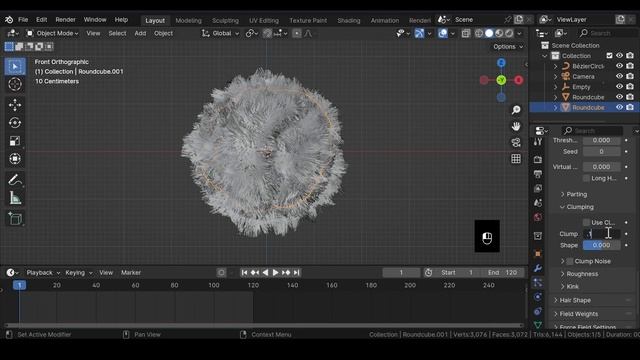The image size is (640, 360).
Task: Hide the Empty object via eye icon
Action: click(619, 87)
